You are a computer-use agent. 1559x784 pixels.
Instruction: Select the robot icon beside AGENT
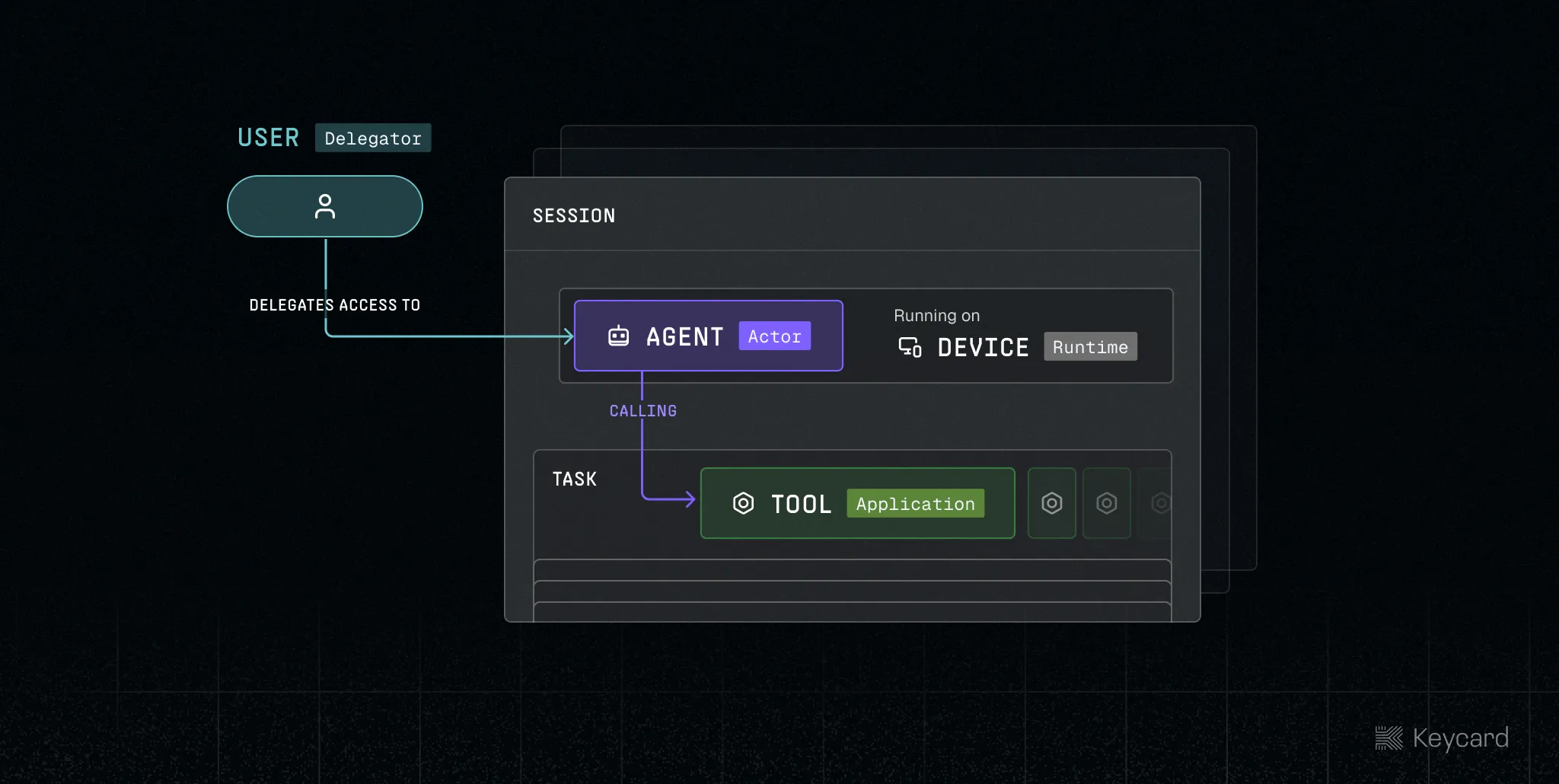[619, 336]
